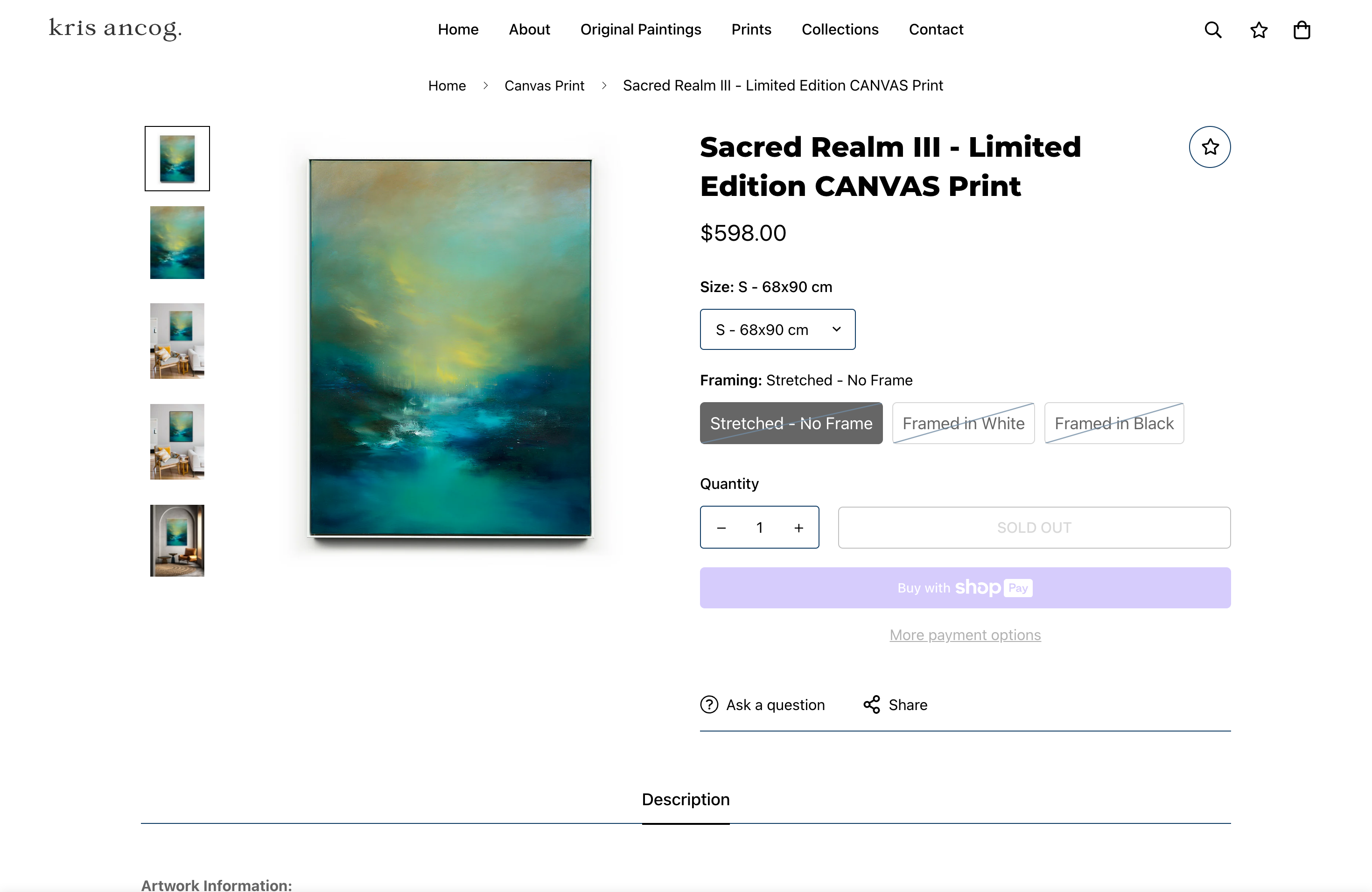Follow the Canvas Print breadcrumb link
This screenshot has width=1372, height=892.
pos(544,86)
